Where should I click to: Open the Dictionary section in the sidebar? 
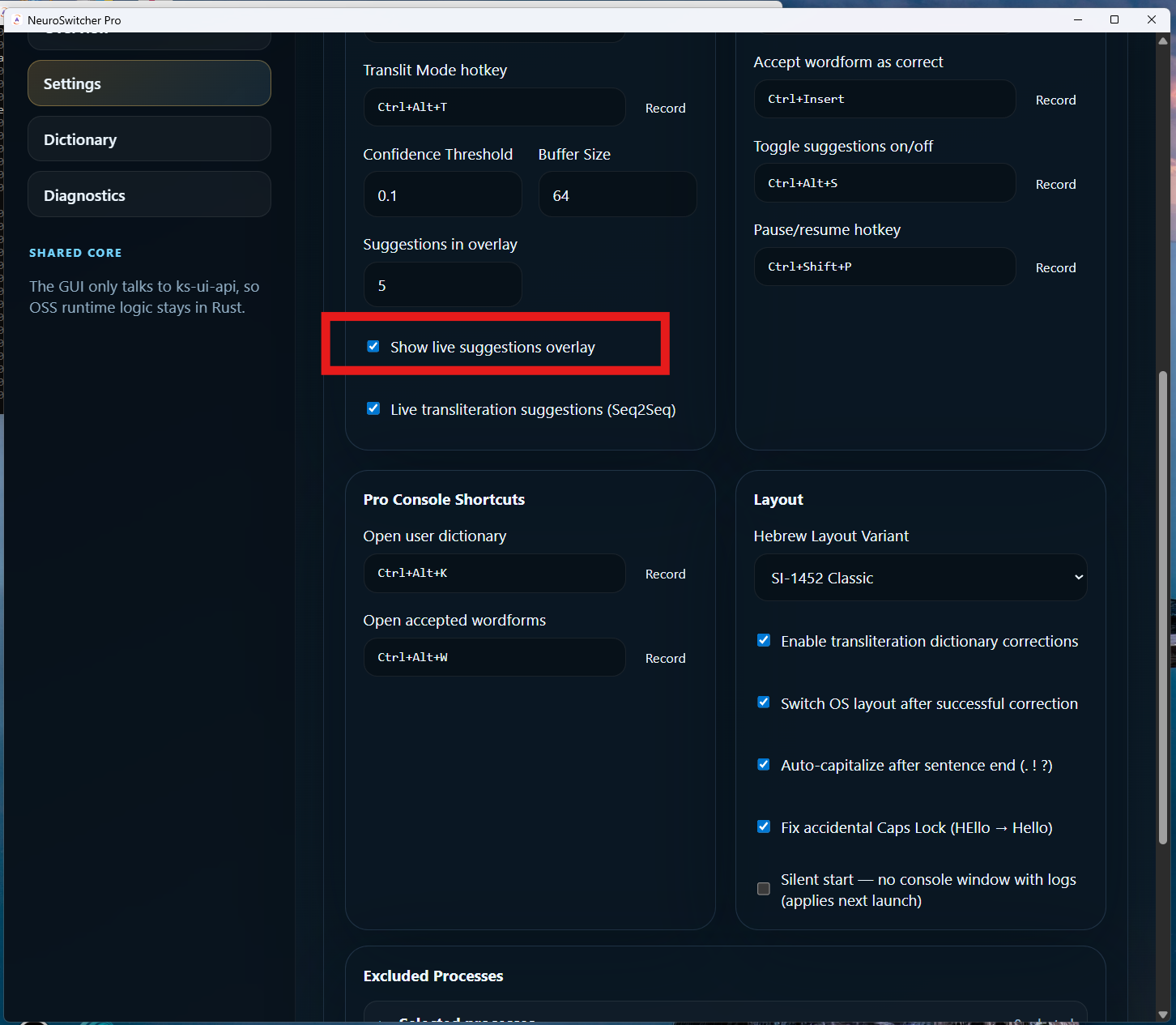149,139
